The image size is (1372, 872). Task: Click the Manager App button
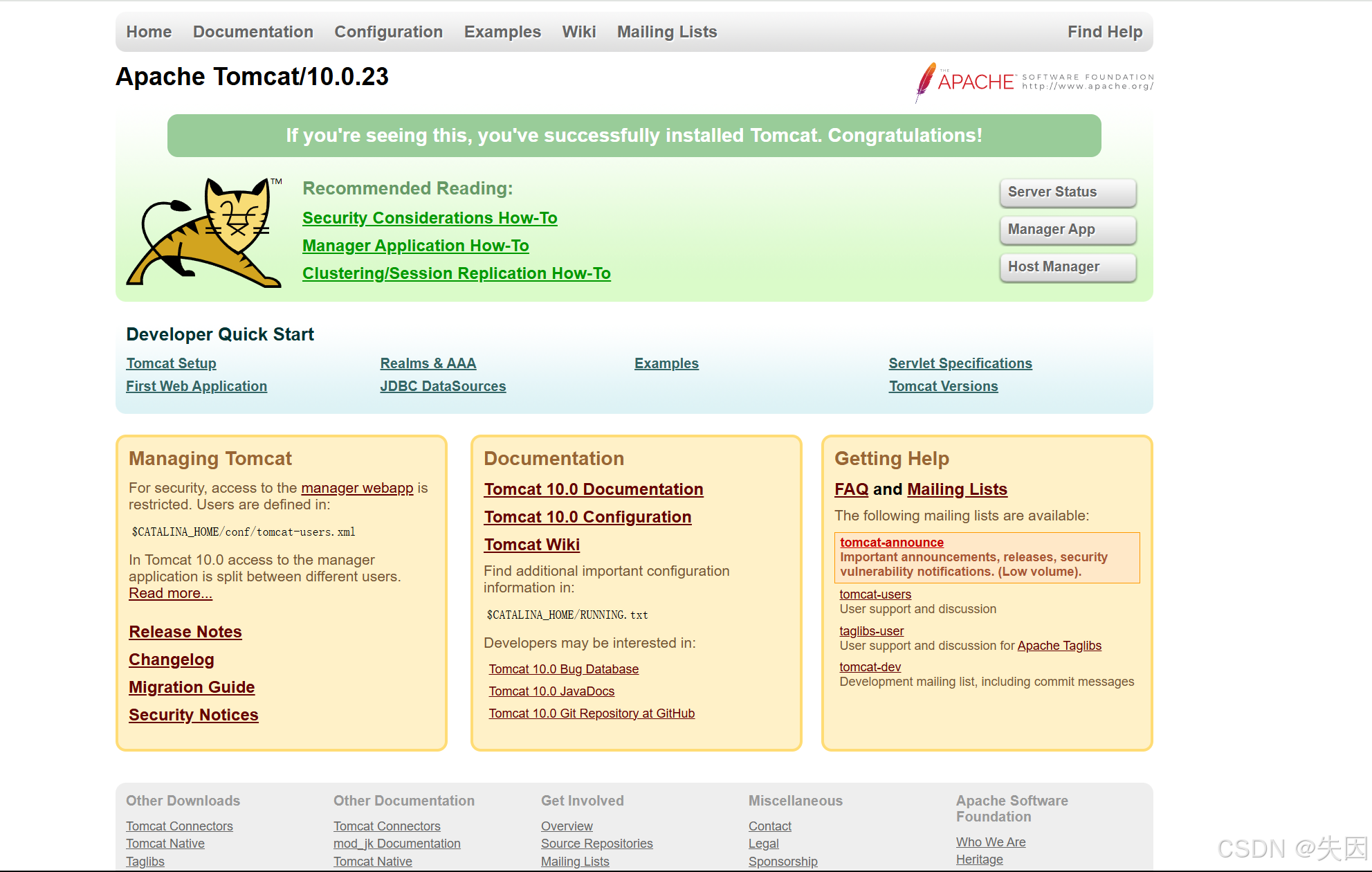point(1068,230)
